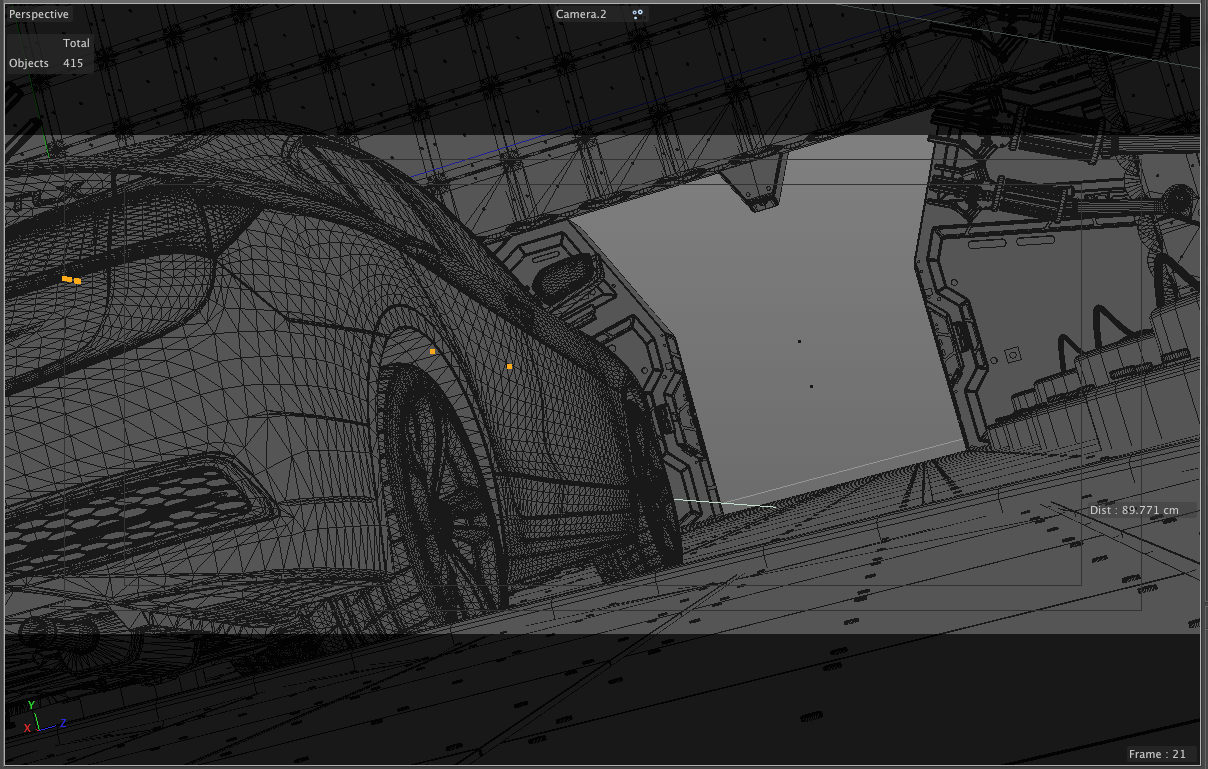Select the orange point above the wheel arch
This screenshot has width=1208, height=769.
coord(432,352)
